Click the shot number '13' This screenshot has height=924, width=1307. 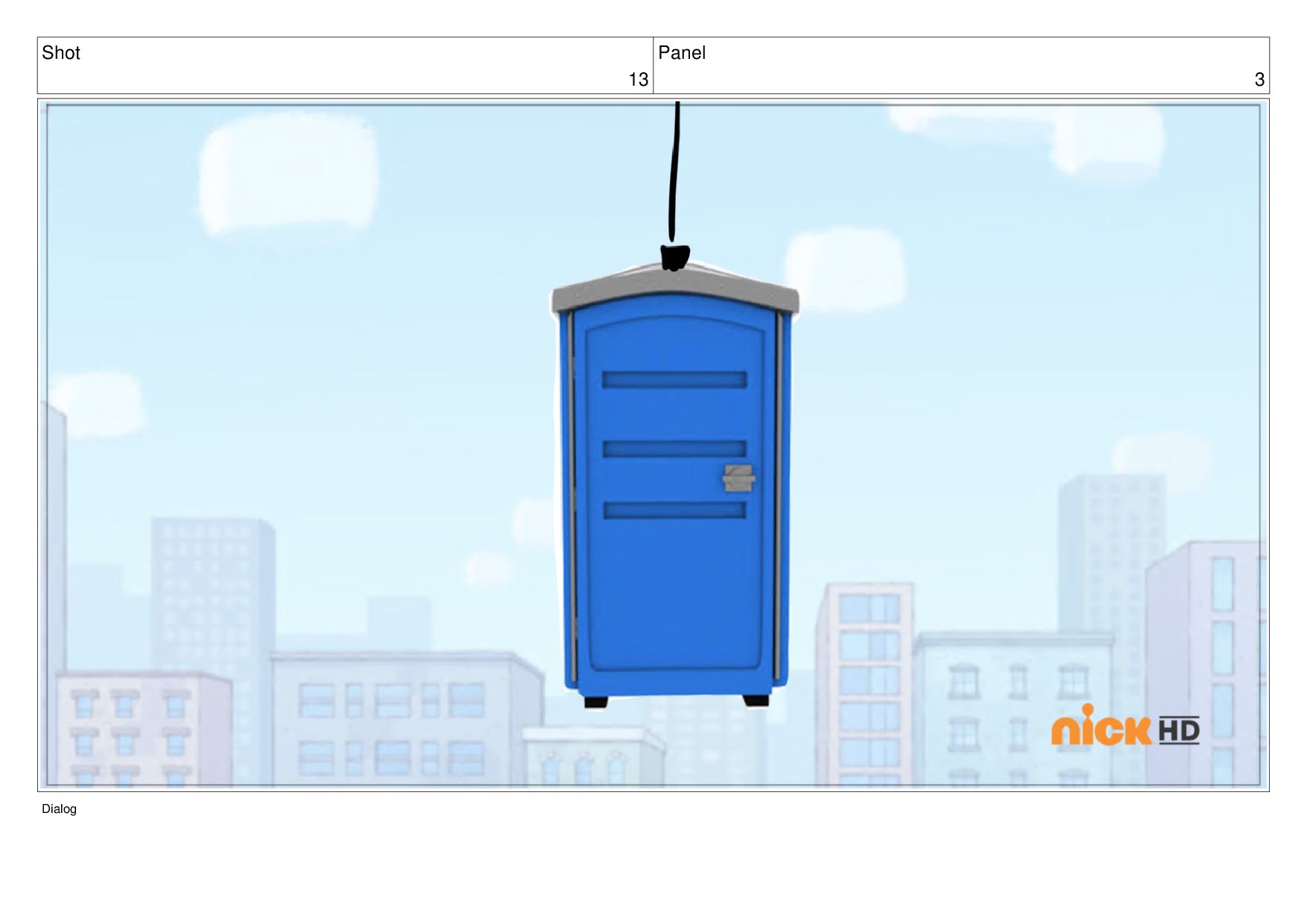pyautogui.click(x=639, y=80)
